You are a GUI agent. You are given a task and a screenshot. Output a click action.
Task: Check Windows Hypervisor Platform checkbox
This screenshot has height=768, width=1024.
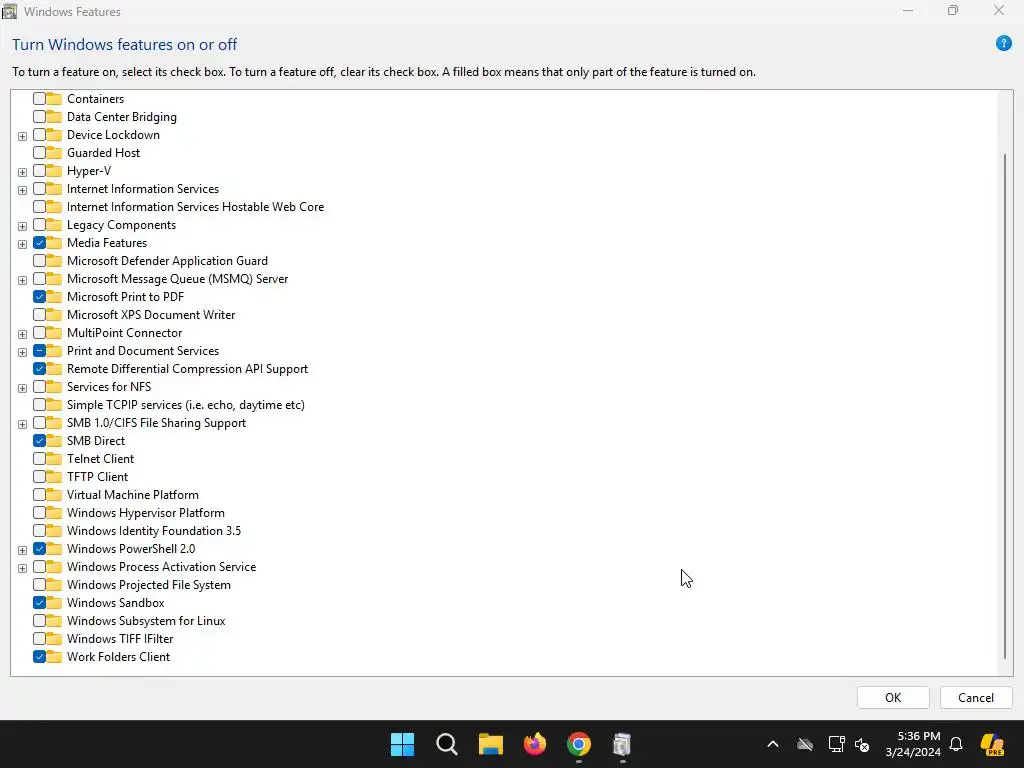click(39, 513)
